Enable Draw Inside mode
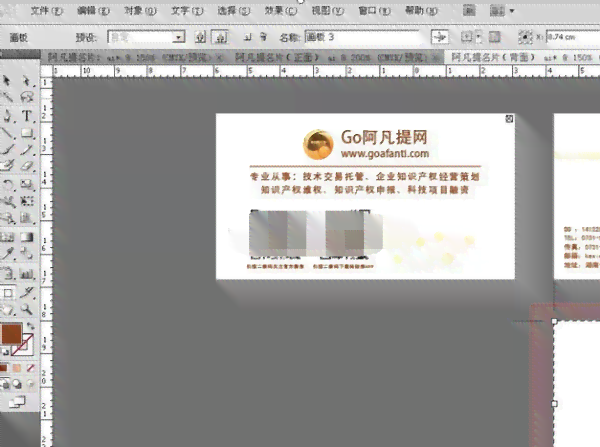600x447 pixels. pos(30,383)
